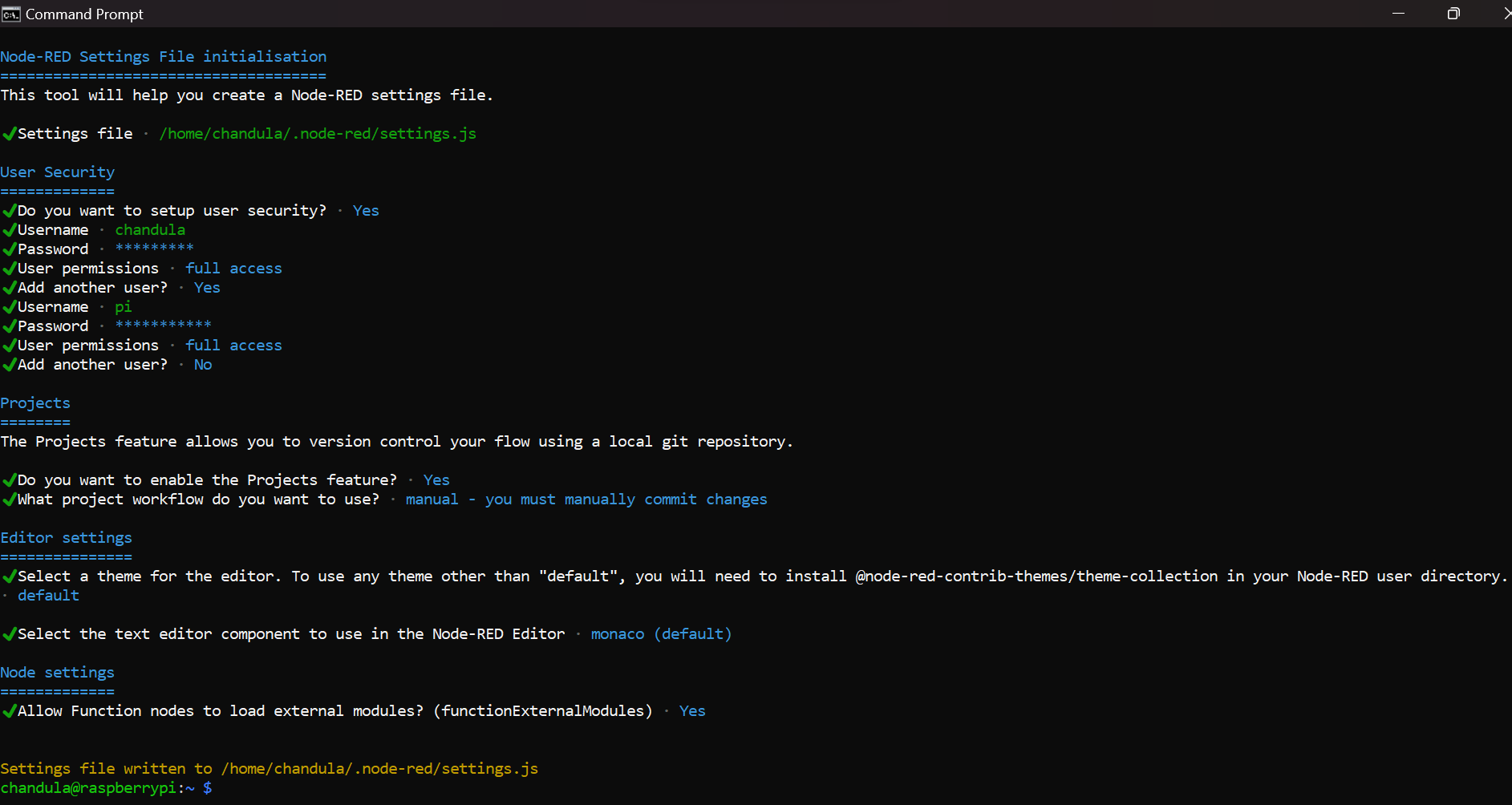Click 'Yes' for functionExternalModules prompt

pyautogui.click(x=692, y=710)
